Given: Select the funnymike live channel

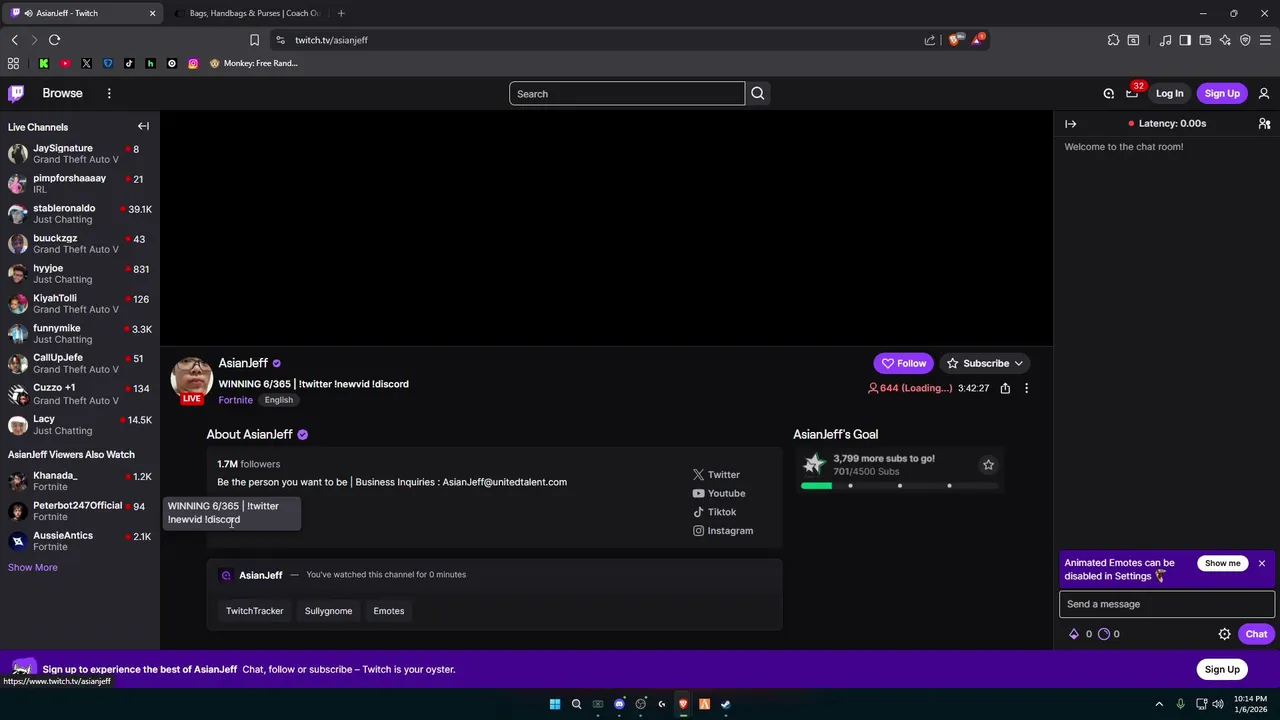Looking at the screenshot, I should pos(80,334).
